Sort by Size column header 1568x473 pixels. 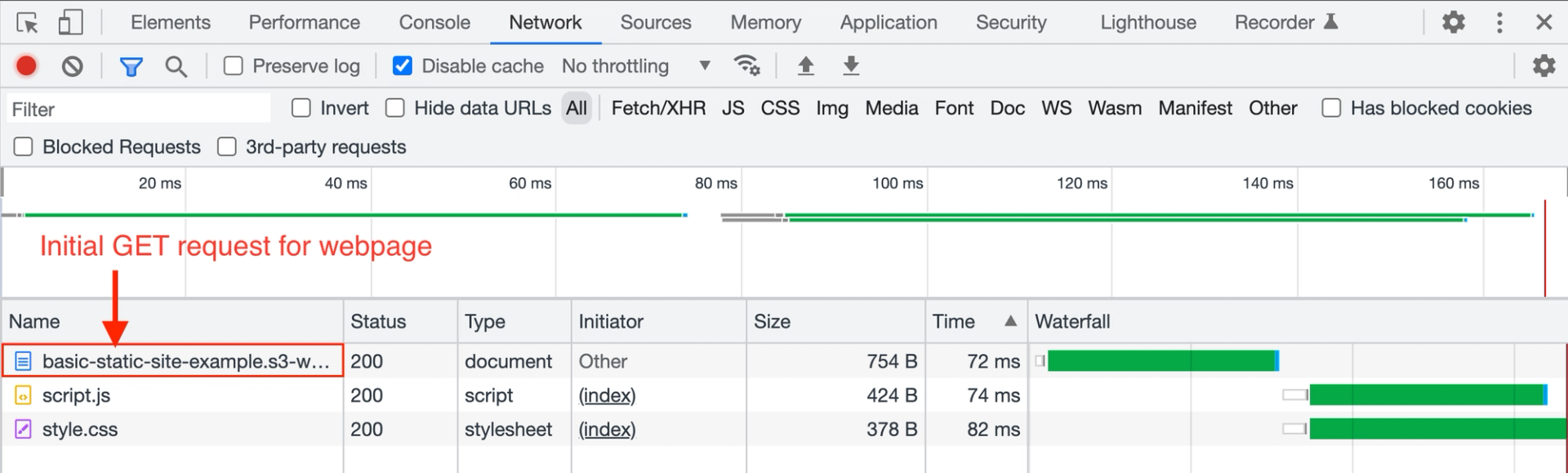[835, 321]
